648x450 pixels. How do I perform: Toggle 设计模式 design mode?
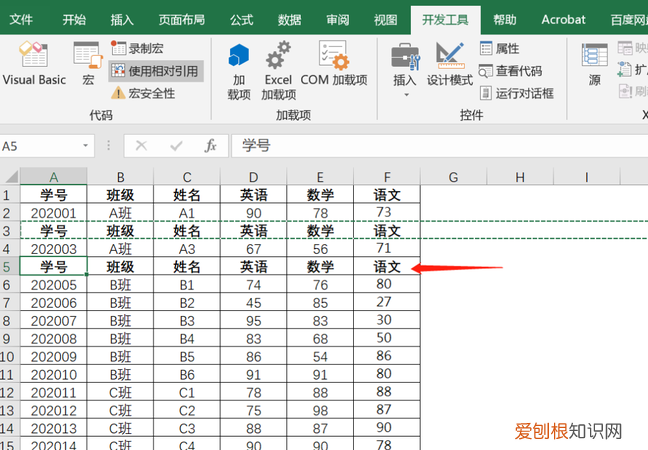tap(450, 64)
